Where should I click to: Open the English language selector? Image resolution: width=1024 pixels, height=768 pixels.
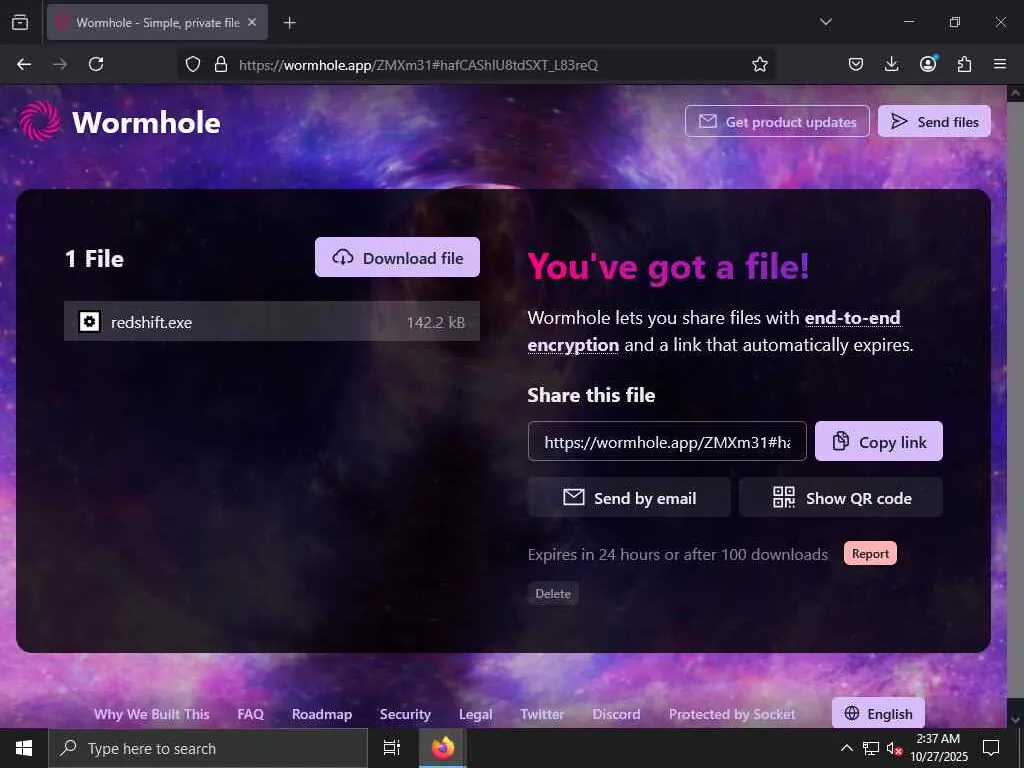click(878, 713)
